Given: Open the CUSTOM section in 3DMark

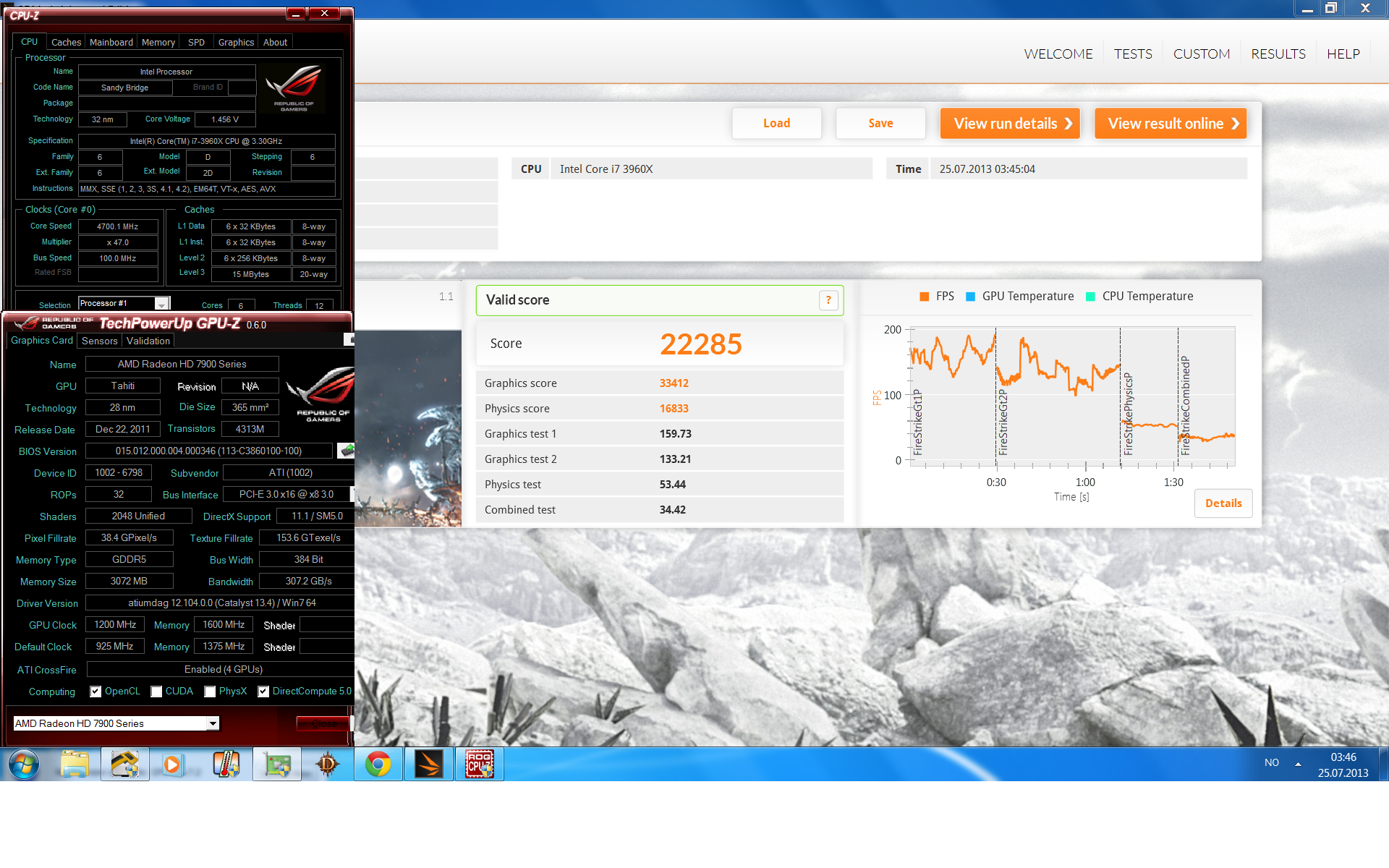Looking at the screenshot, I should (1202, 54).
